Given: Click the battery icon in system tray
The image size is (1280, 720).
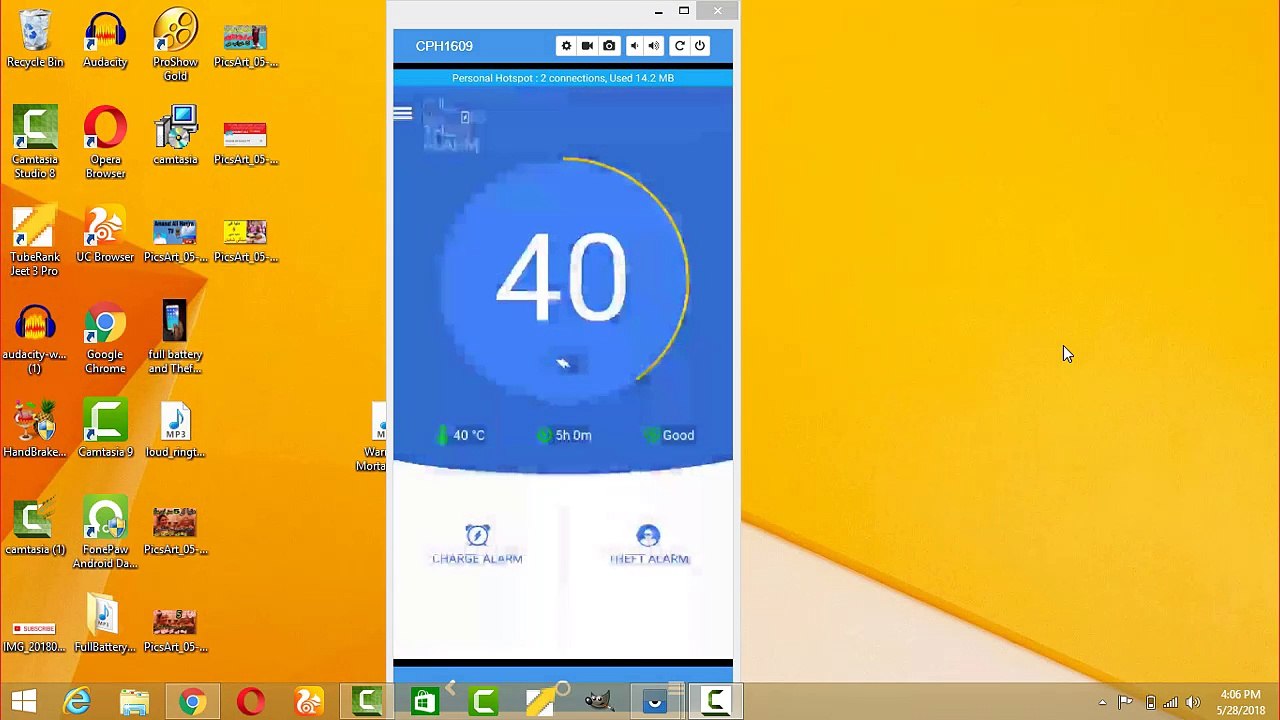Looking at the screenshot, I should click(1150, 703).
